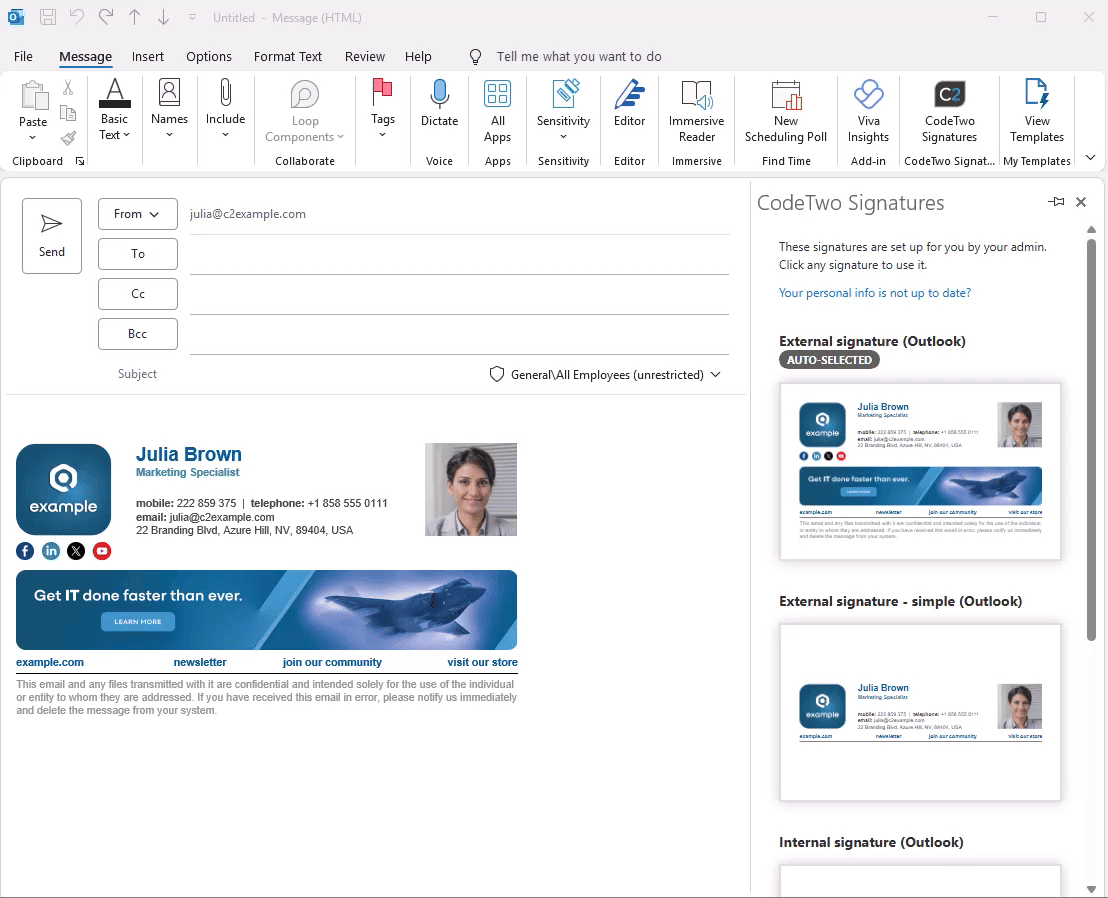The image size is (1108, 898).
Task: Switch to the Options tab
Action: click(208, 57)
